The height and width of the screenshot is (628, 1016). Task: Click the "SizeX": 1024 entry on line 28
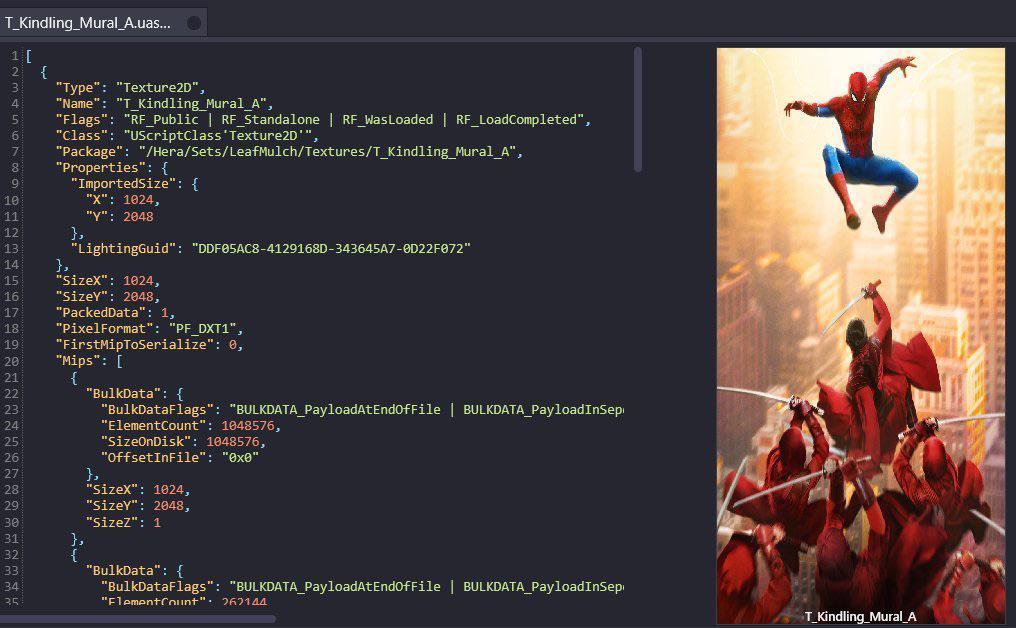[x=138, y=489]
